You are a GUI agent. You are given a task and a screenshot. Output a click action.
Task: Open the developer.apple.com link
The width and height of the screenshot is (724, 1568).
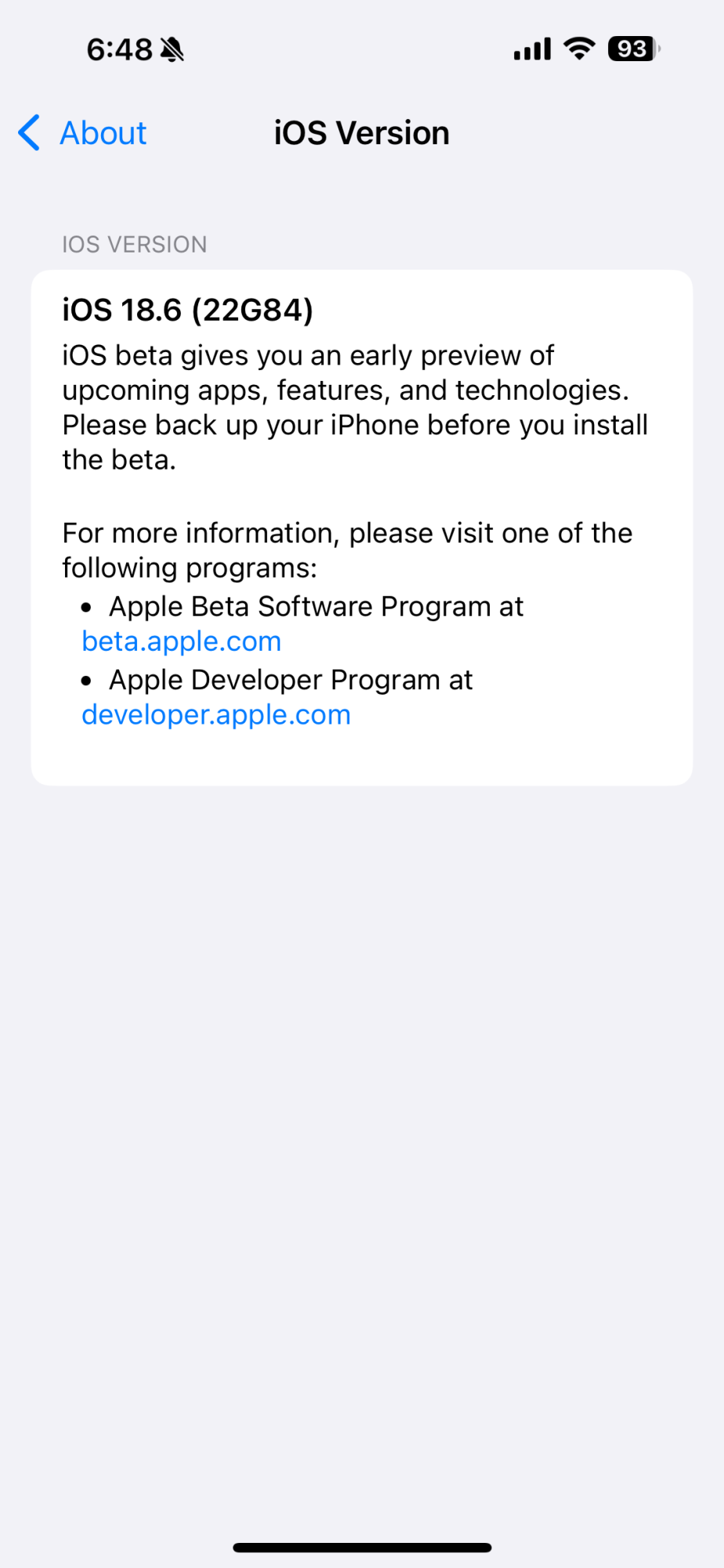click(216, 715)
